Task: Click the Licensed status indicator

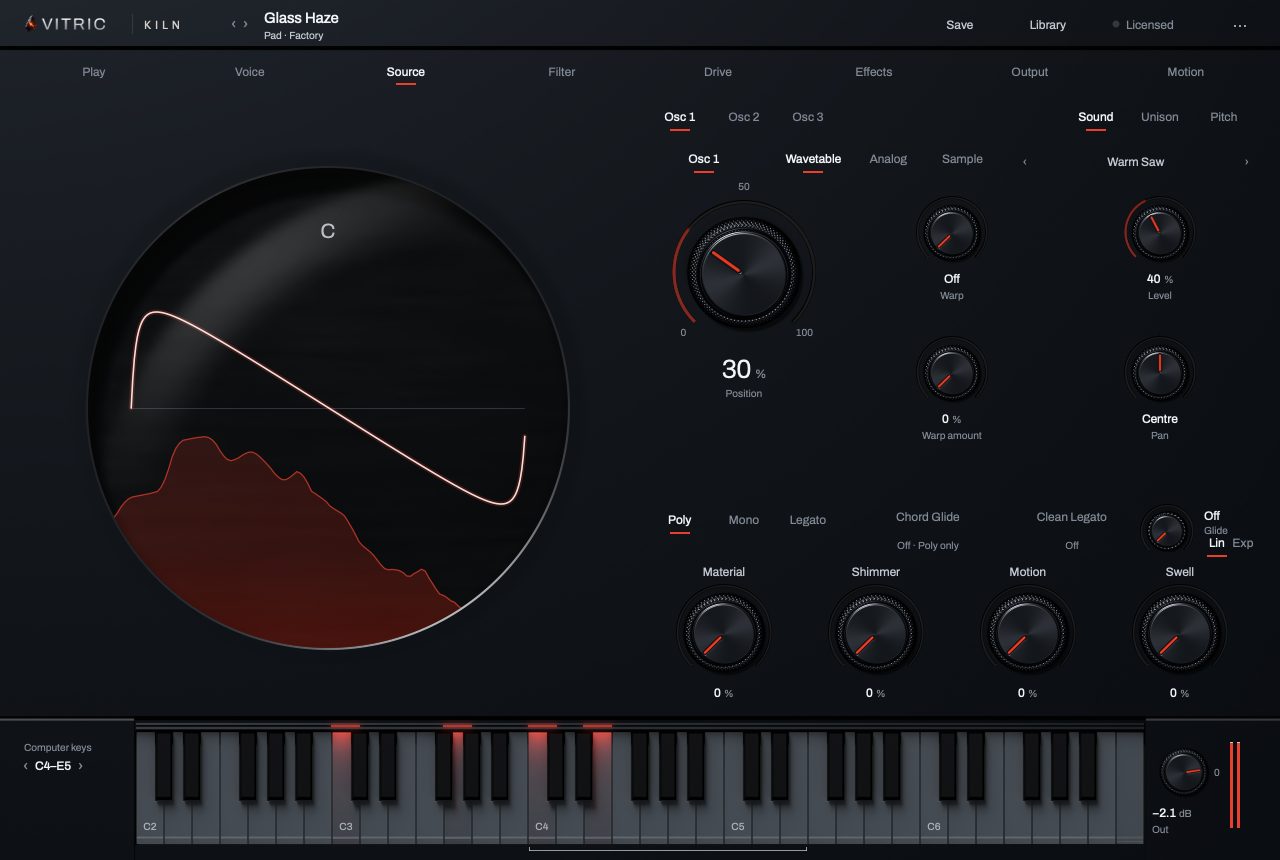Action: (x=1143, y=25)
